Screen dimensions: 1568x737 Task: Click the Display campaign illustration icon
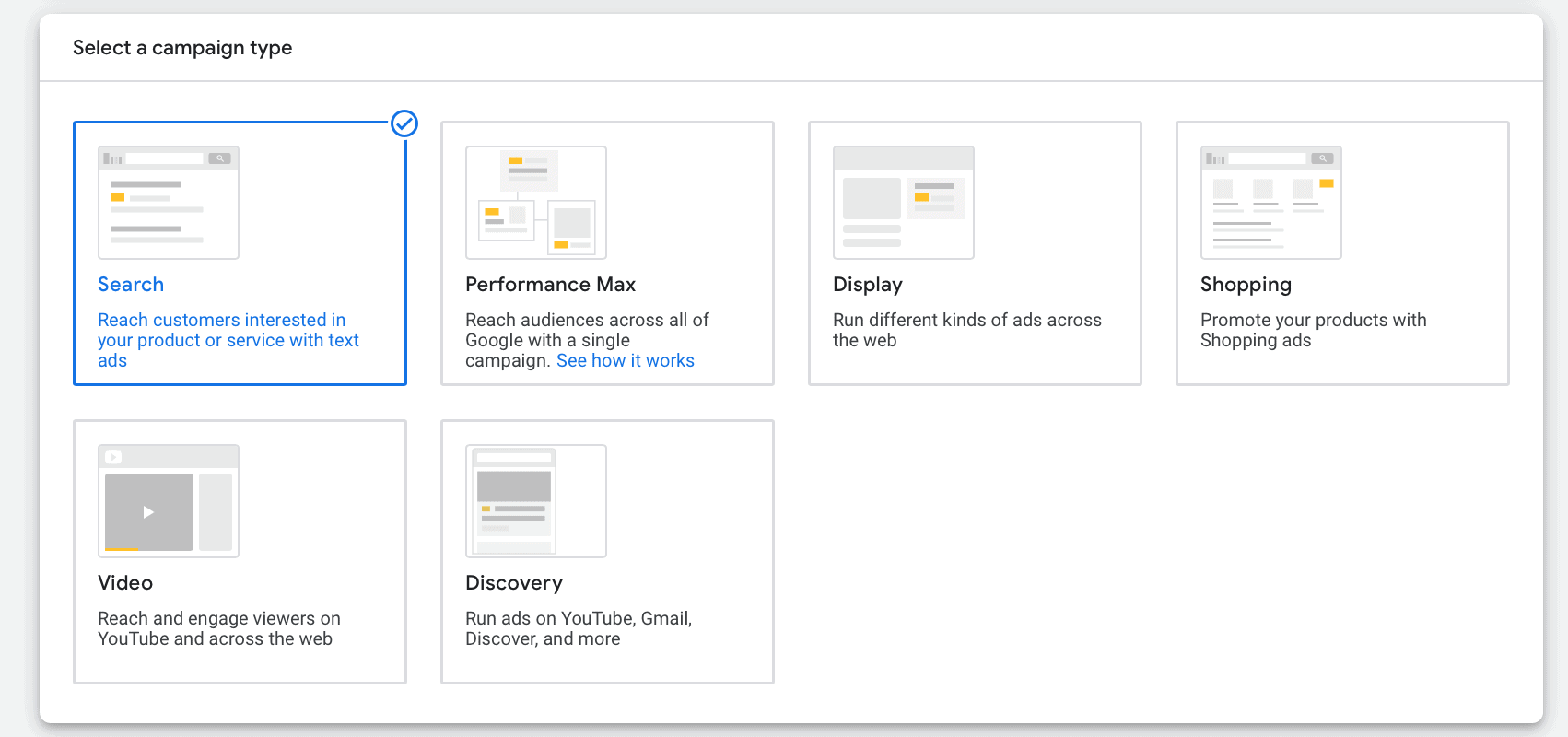904,203
